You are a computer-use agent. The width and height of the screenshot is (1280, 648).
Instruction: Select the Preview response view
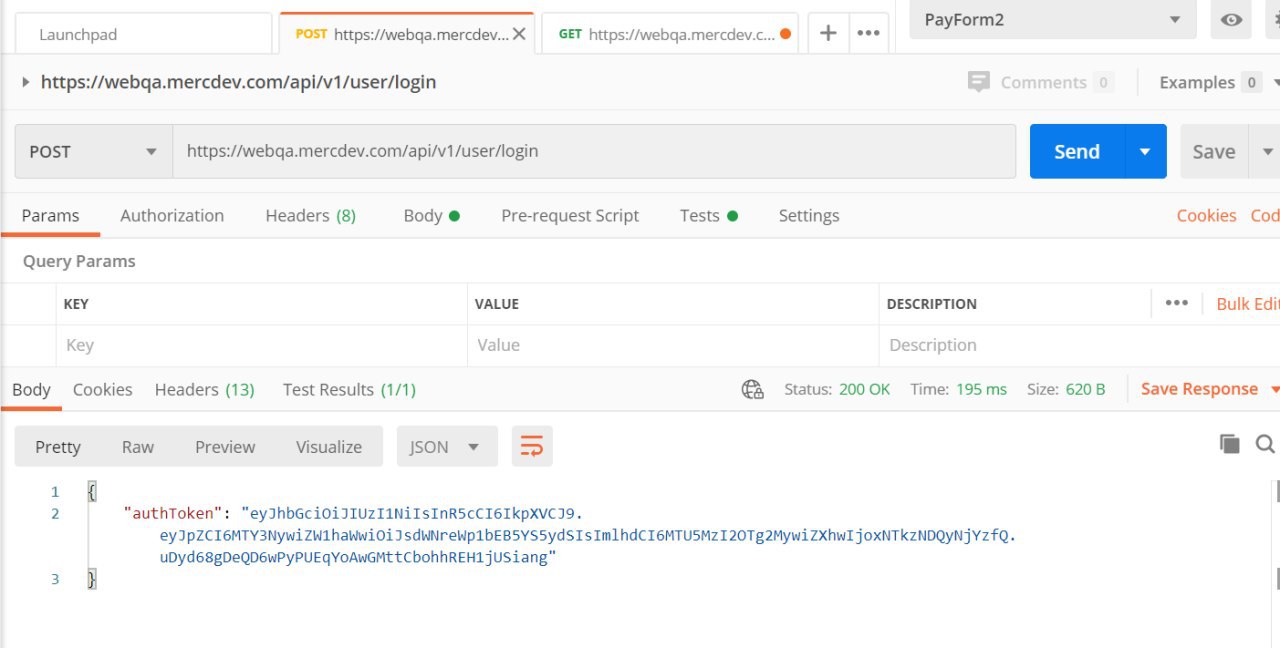(x=225, y=447)
